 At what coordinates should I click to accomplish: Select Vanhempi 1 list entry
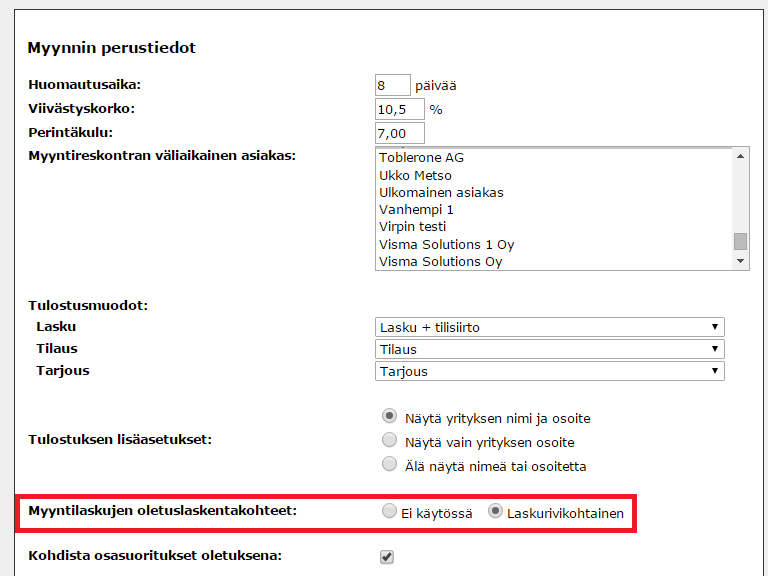coord(416,210)
